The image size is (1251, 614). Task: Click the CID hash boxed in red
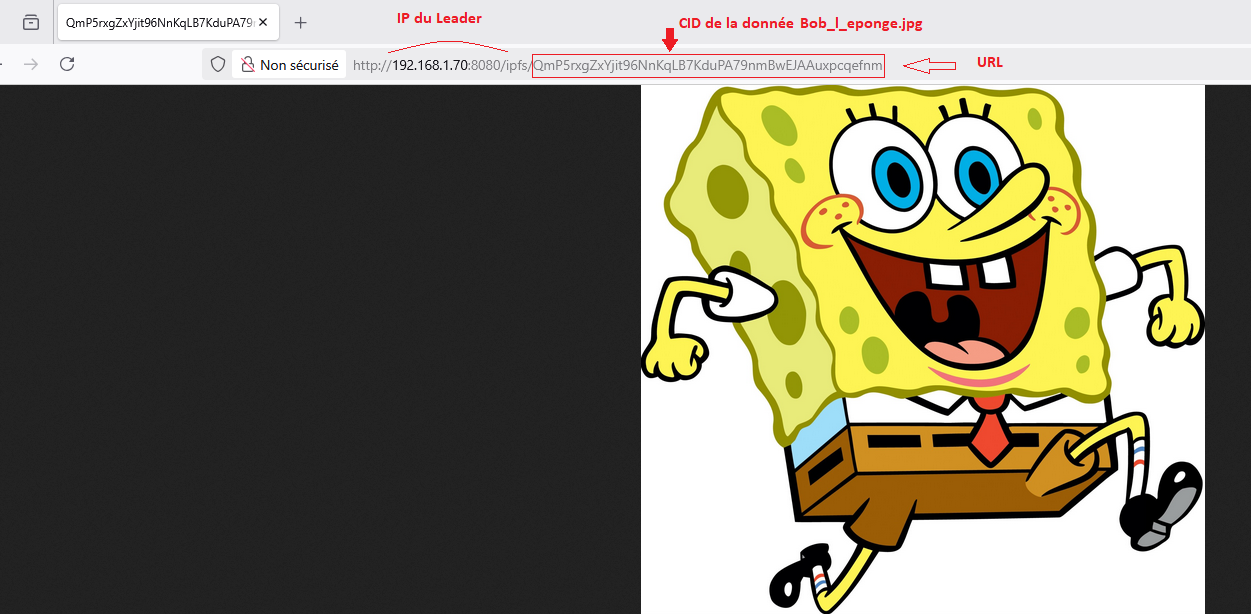coord(708,66)
